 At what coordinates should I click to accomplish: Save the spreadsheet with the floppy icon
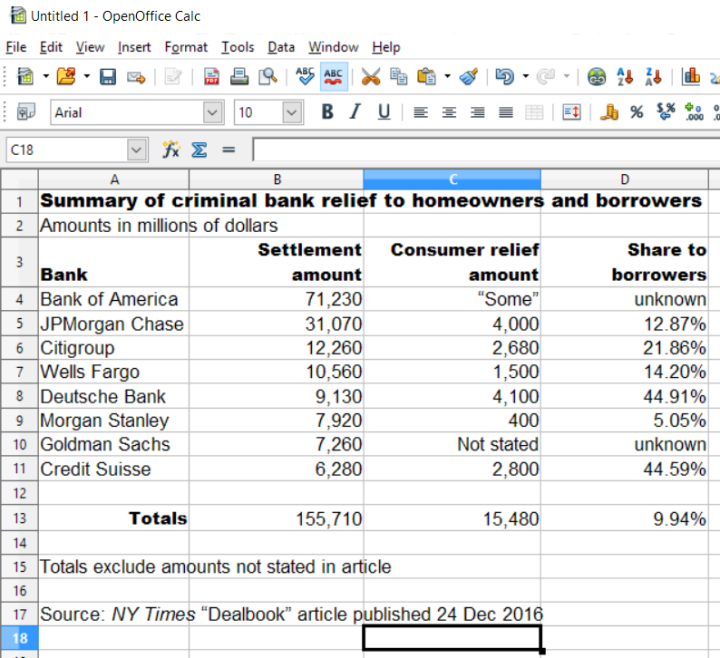(108, 76)
